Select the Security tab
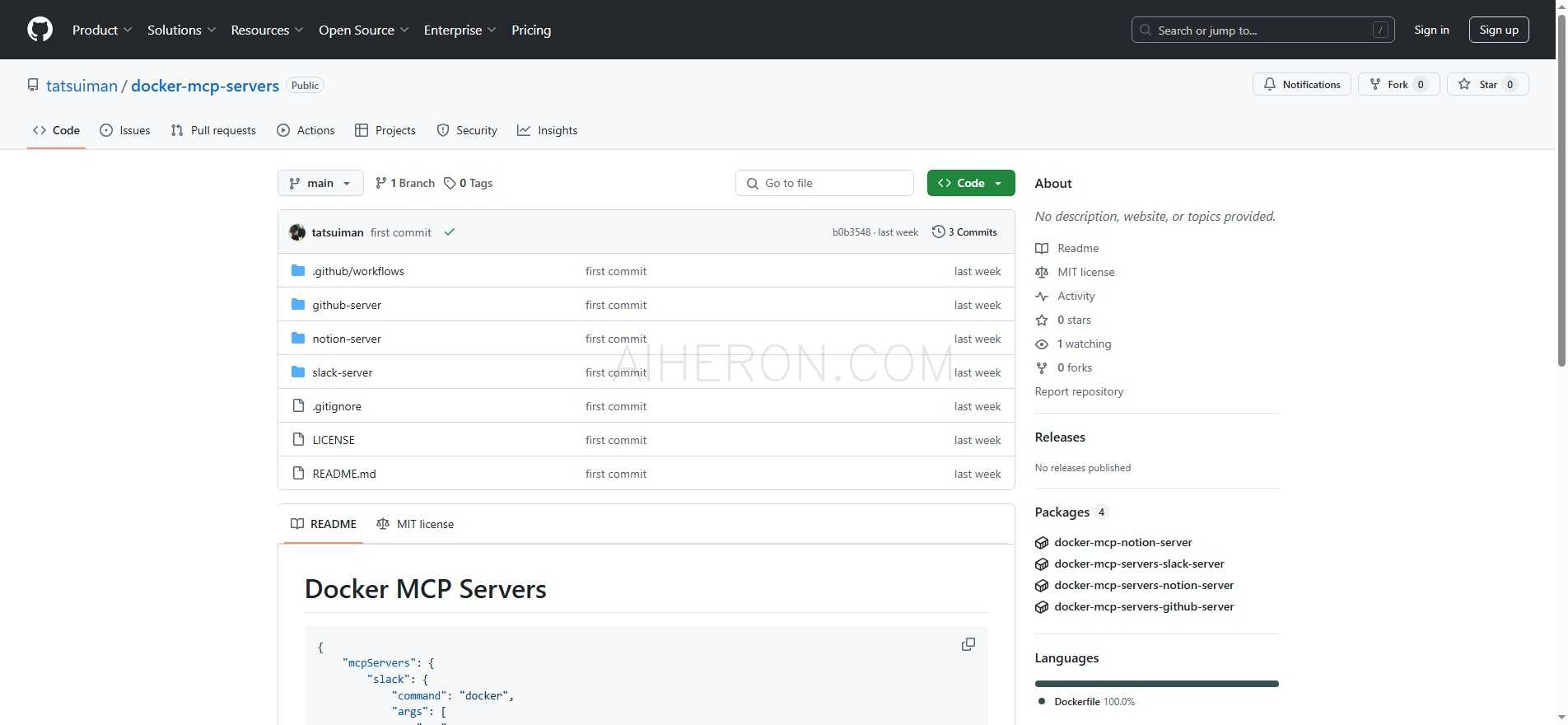The width and height of the screenshot is (1568, 725). click(x=467, y=130)
